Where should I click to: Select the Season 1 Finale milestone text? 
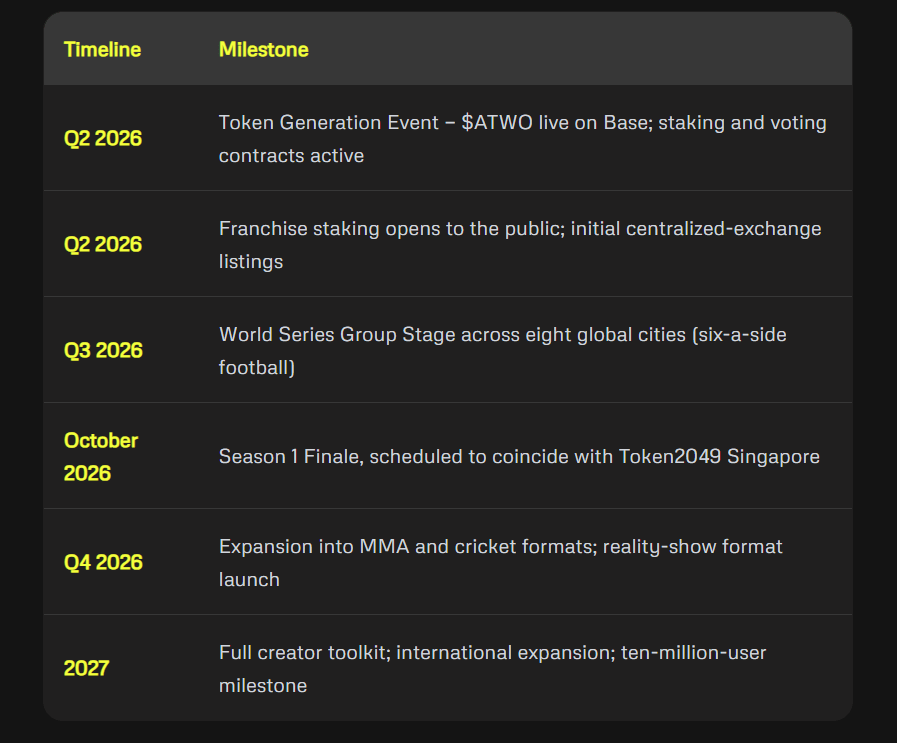click(519, 456)
